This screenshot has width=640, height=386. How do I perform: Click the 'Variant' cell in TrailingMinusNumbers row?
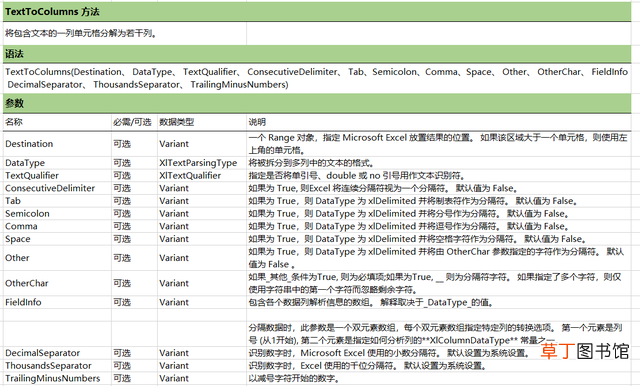pyautogui.click(x=202, y=378)
